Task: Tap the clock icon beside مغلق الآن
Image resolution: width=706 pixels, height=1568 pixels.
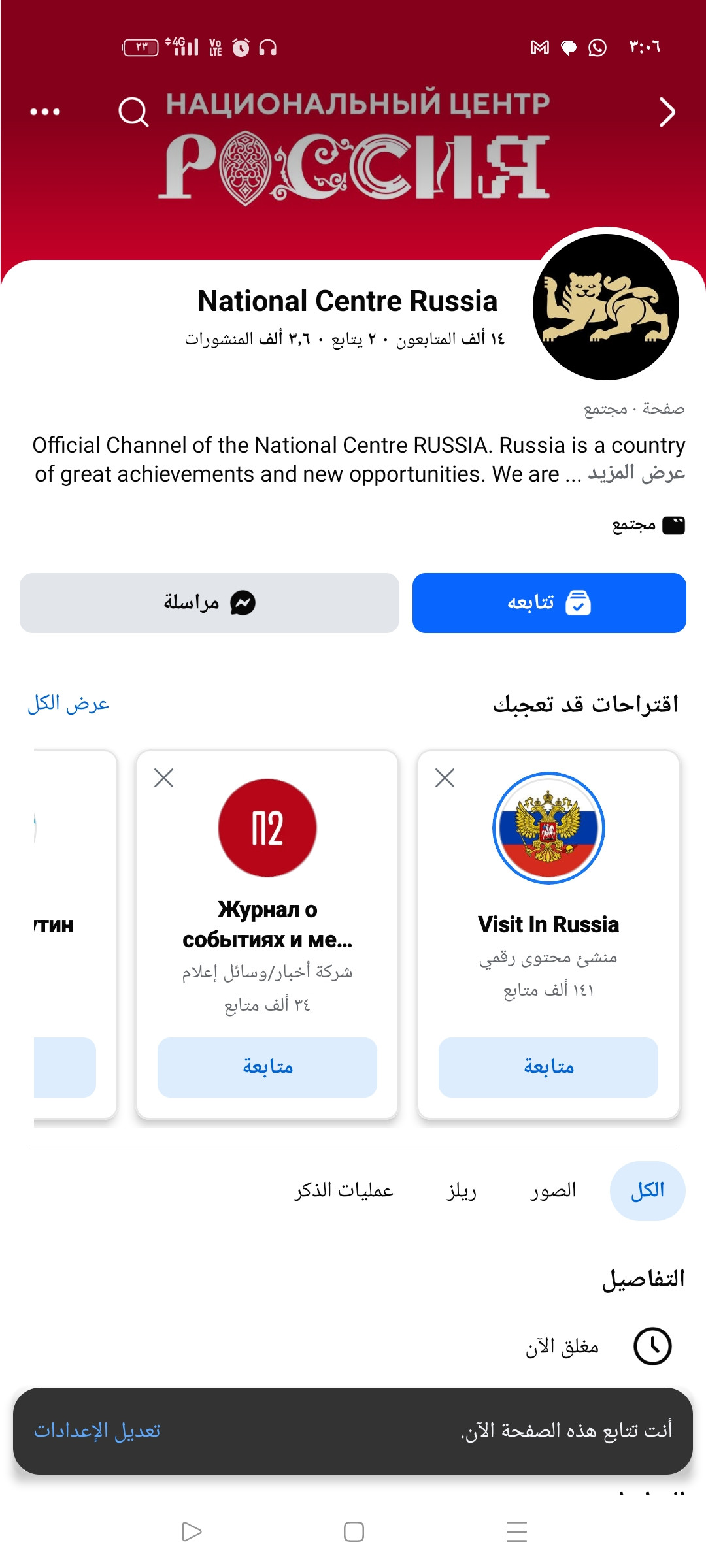Action: click(x=652, y=1346)
